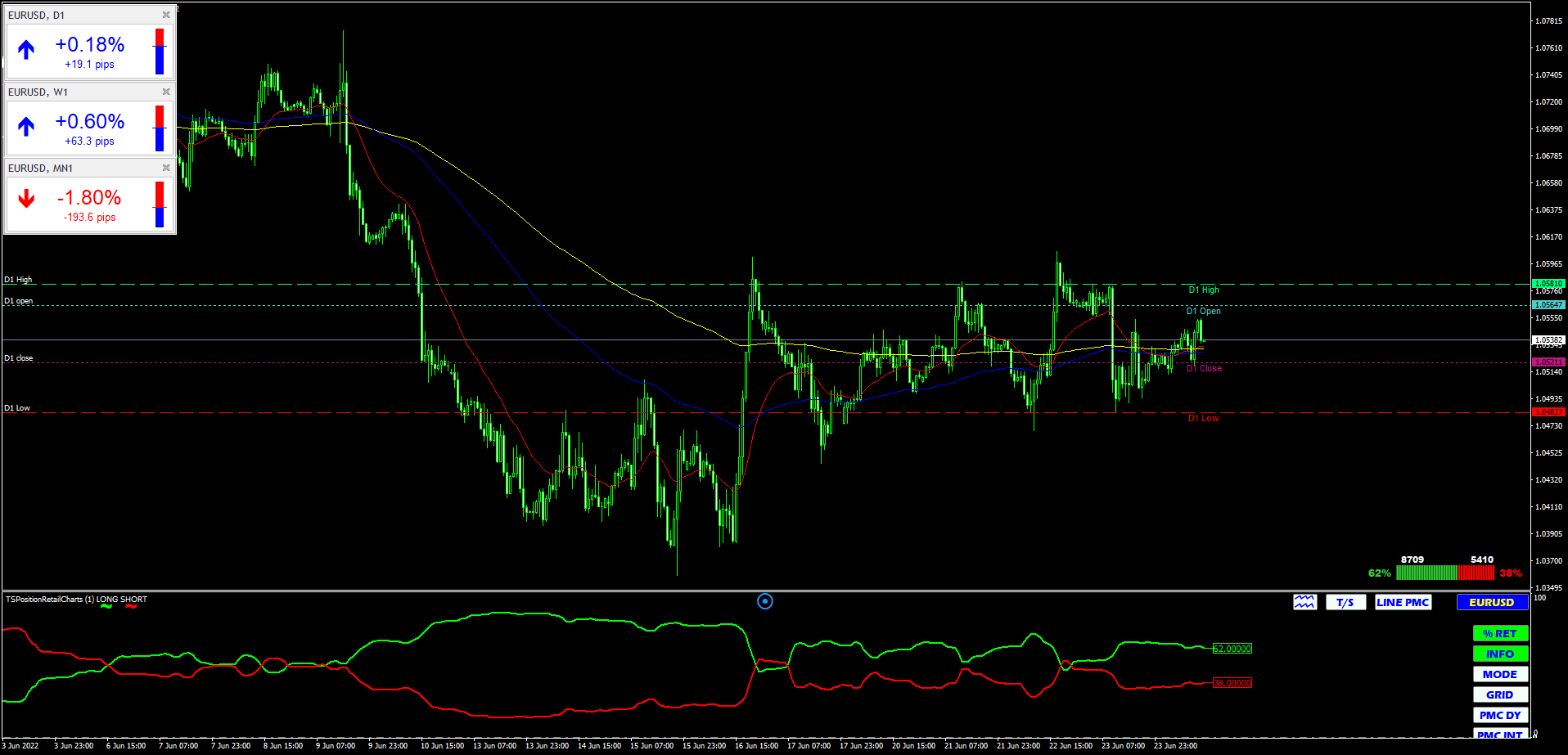
Task: Click the '23 Jun 23:00' time axis label
Action: pyautogui.click(x=1175, y=745)
